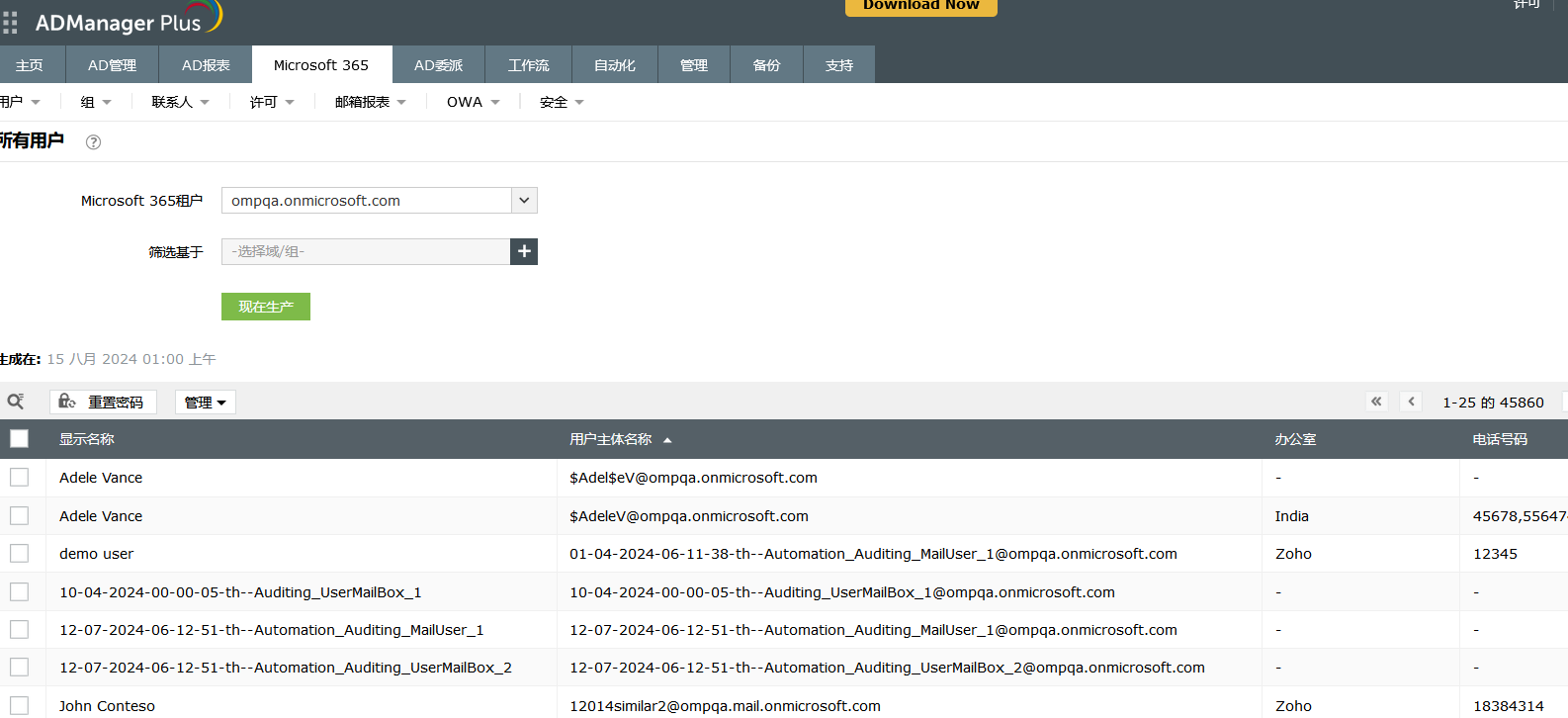Click the 选择域/组 filter input field

(366, 252)
